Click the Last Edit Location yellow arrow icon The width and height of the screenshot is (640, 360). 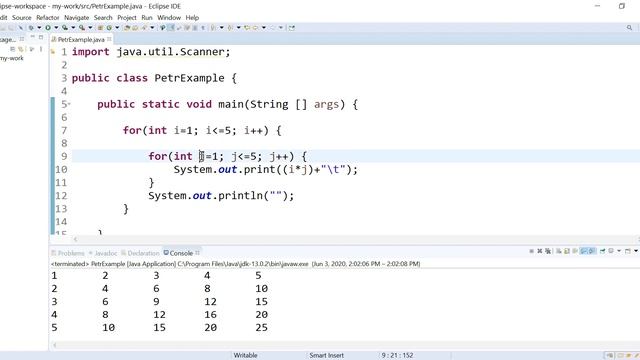(247, 28)
